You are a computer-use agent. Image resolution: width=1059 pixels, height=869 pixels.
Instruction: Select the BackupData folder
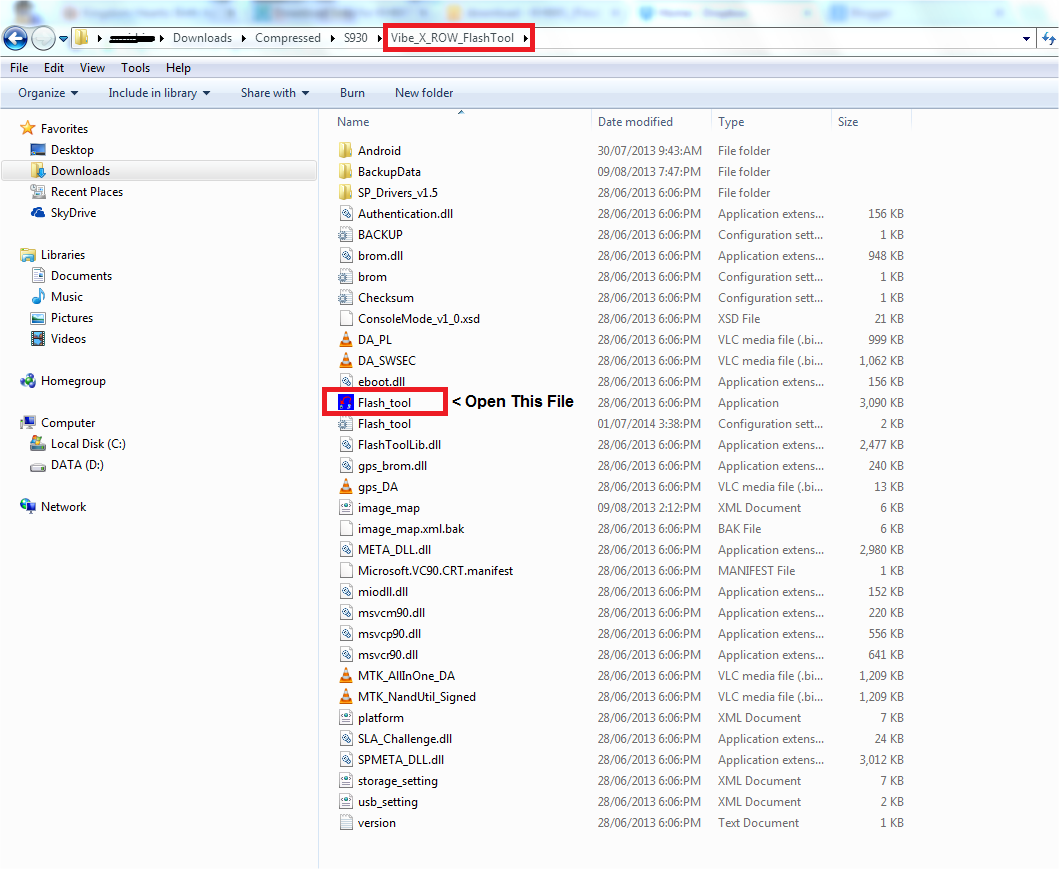point(389,172)
